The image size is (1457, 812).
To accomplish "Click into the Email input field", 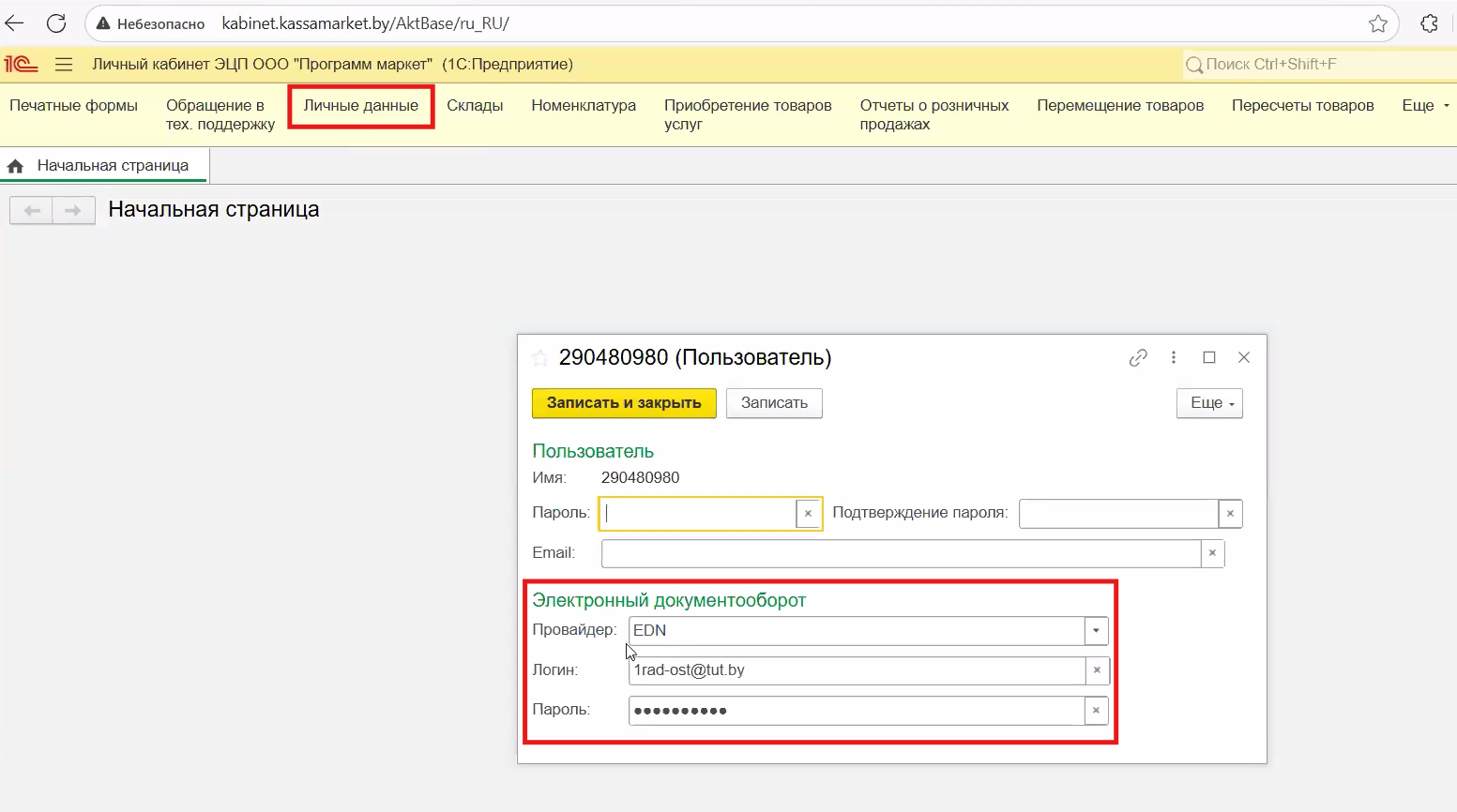I will coord(901,553).
